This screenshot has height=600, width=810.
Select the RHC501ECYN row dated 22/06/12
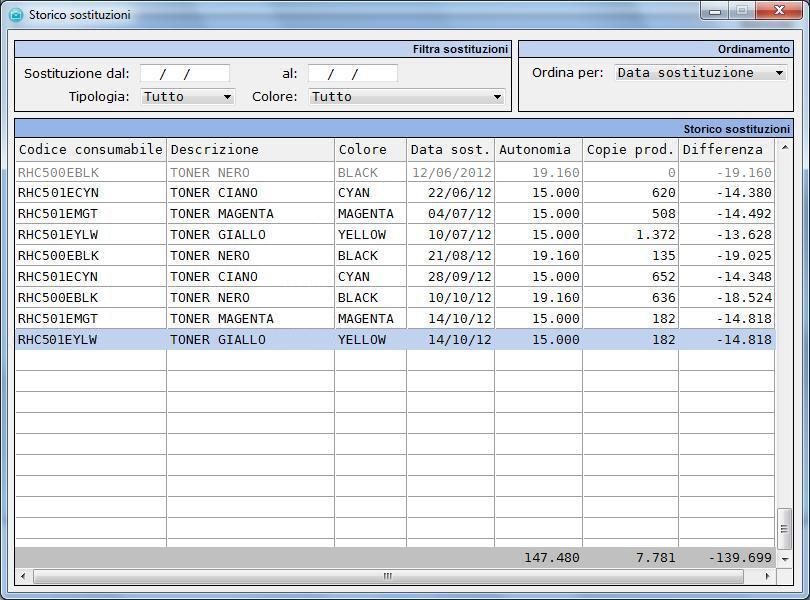(395, 193)
